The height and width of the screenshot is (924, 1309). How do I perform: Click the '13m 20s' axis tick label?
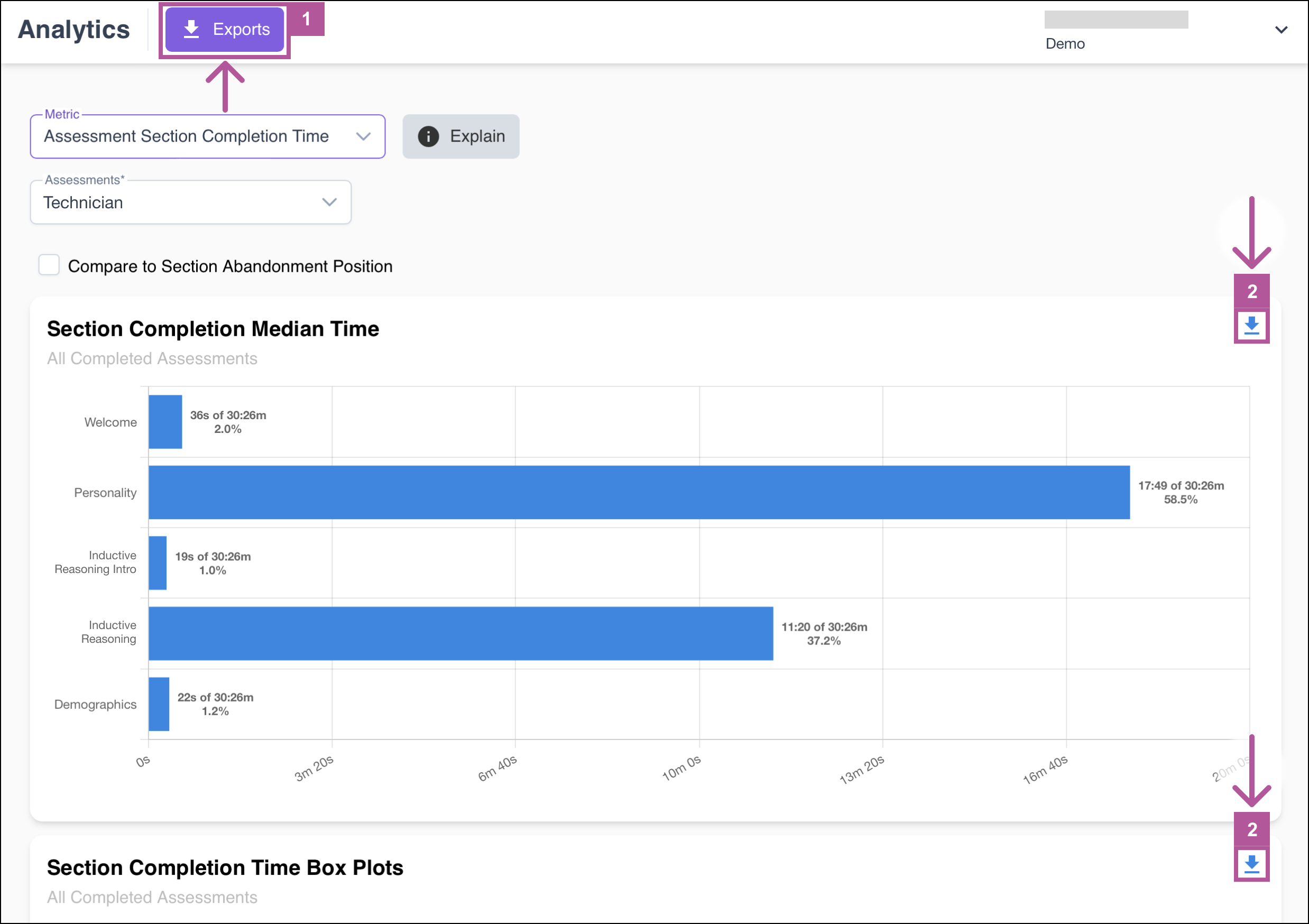861,770
